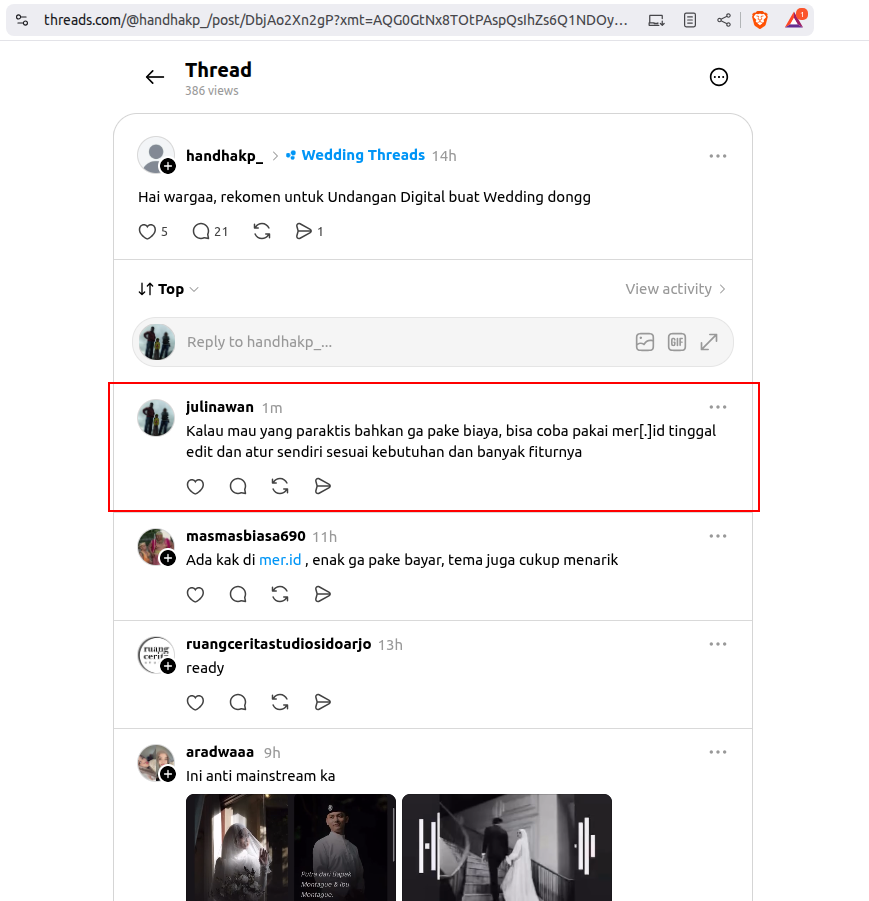Click the Reply to handhakp_ input field
Screen dimensions: 869x901
405,342
